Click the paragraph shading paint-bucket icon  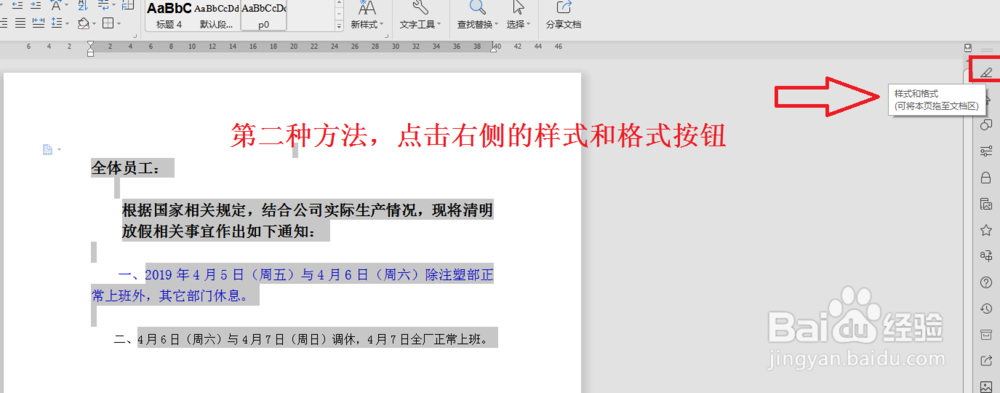83,24
